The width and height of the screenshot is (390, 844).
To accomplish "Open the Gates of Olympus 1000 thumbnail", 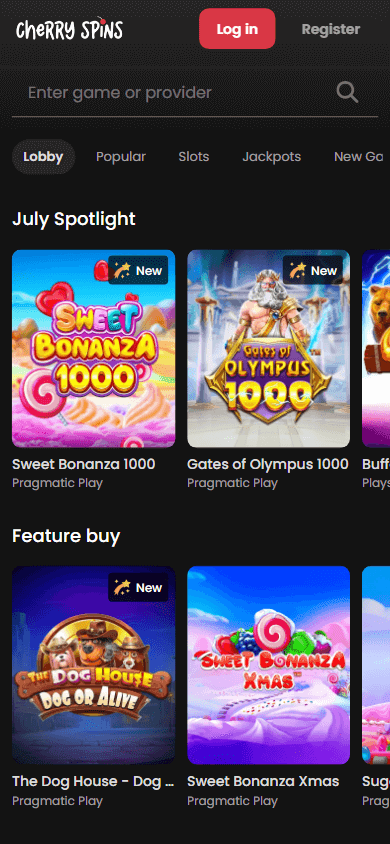I will pyautogui.click(x=268, y=348).
